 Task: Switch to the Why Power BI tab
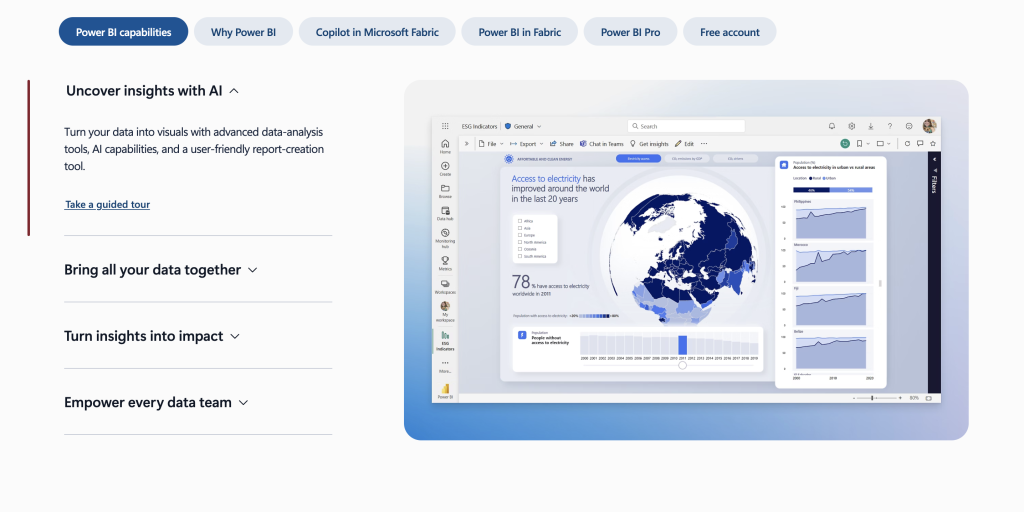243,32
